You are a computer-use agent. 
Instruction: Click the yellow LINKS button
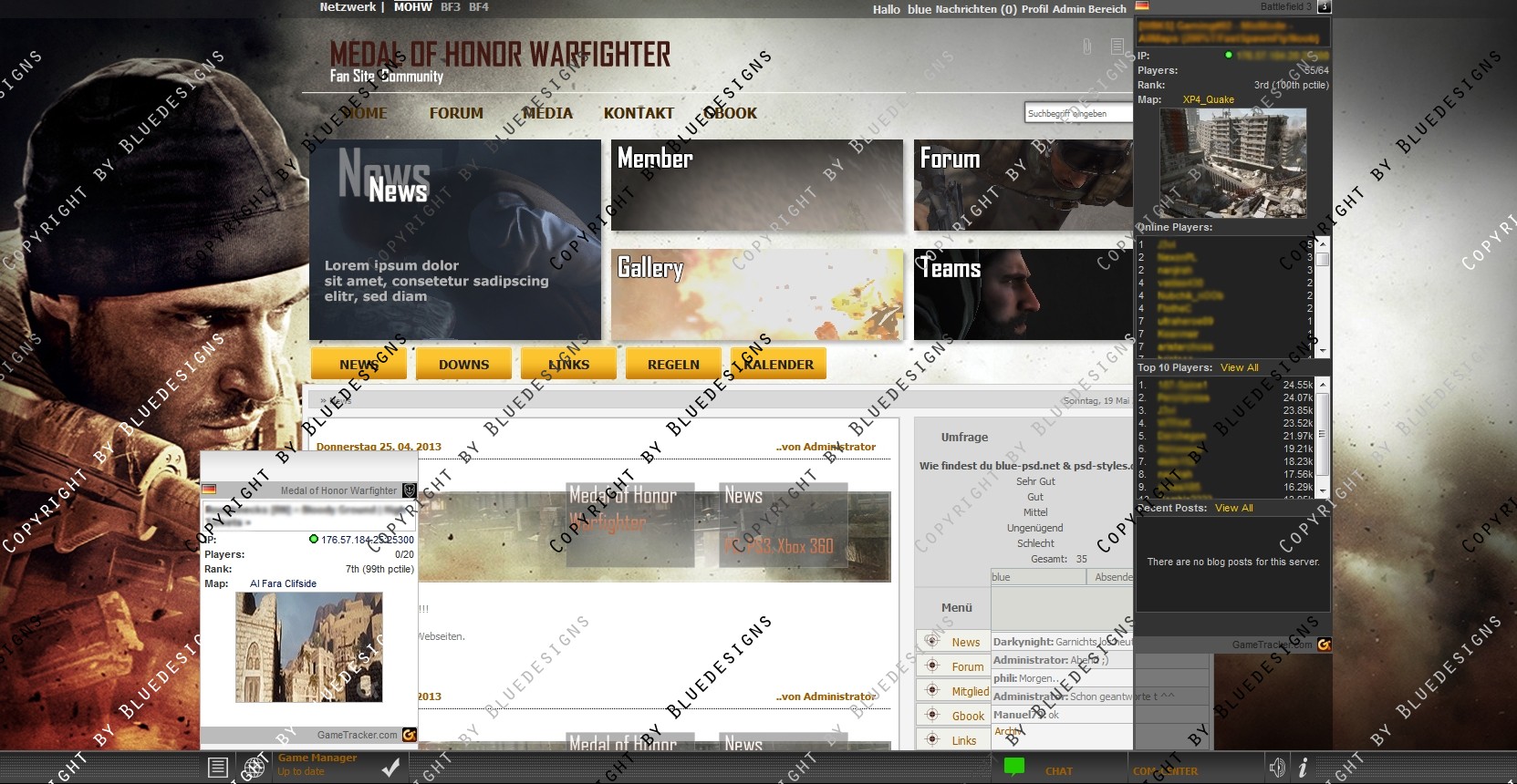click(x=568, y=364)
